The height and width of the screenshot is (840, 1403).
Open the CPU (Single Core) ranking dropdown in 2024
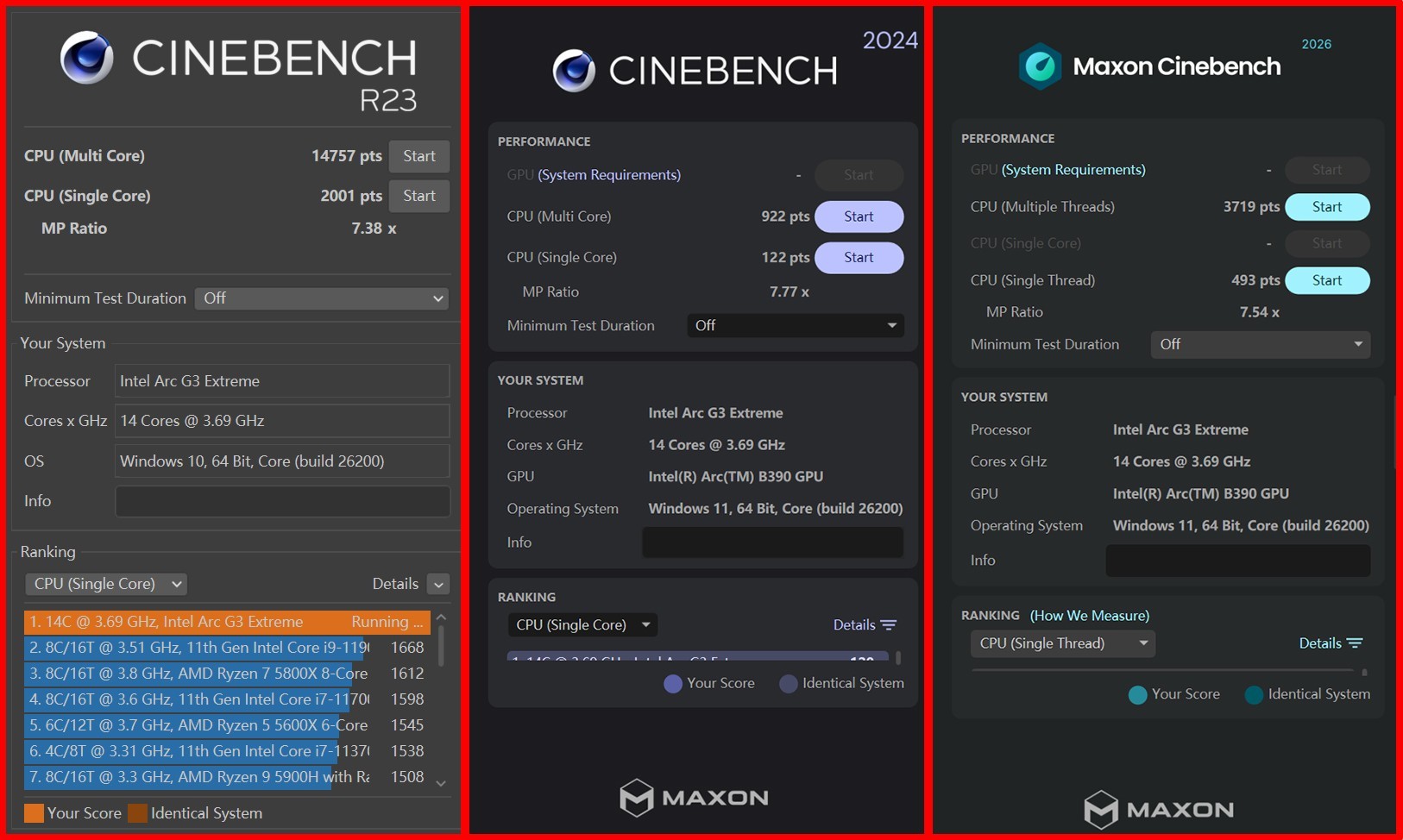tap(582, 624)
